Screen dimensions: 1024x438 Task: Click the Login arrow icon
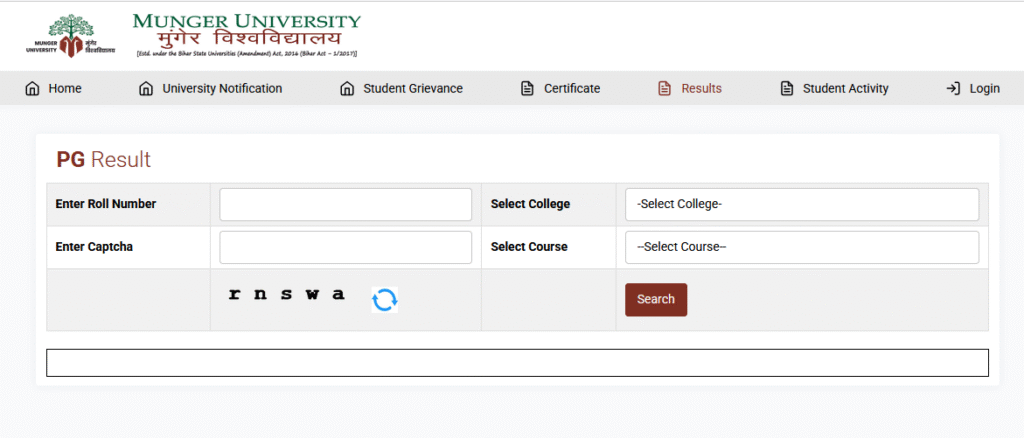tap(953, 89)
